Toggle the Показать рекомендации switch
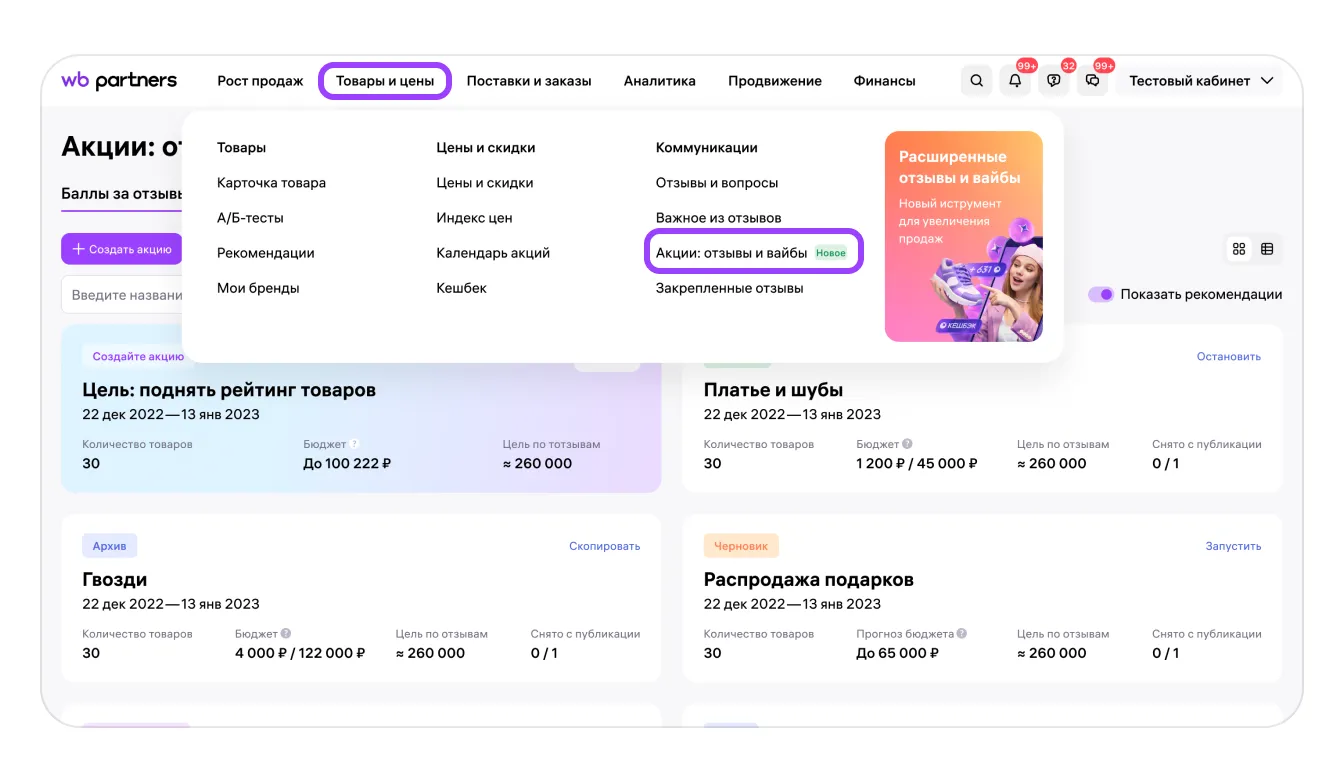 pyautogui.click(x=1101, y=294)
